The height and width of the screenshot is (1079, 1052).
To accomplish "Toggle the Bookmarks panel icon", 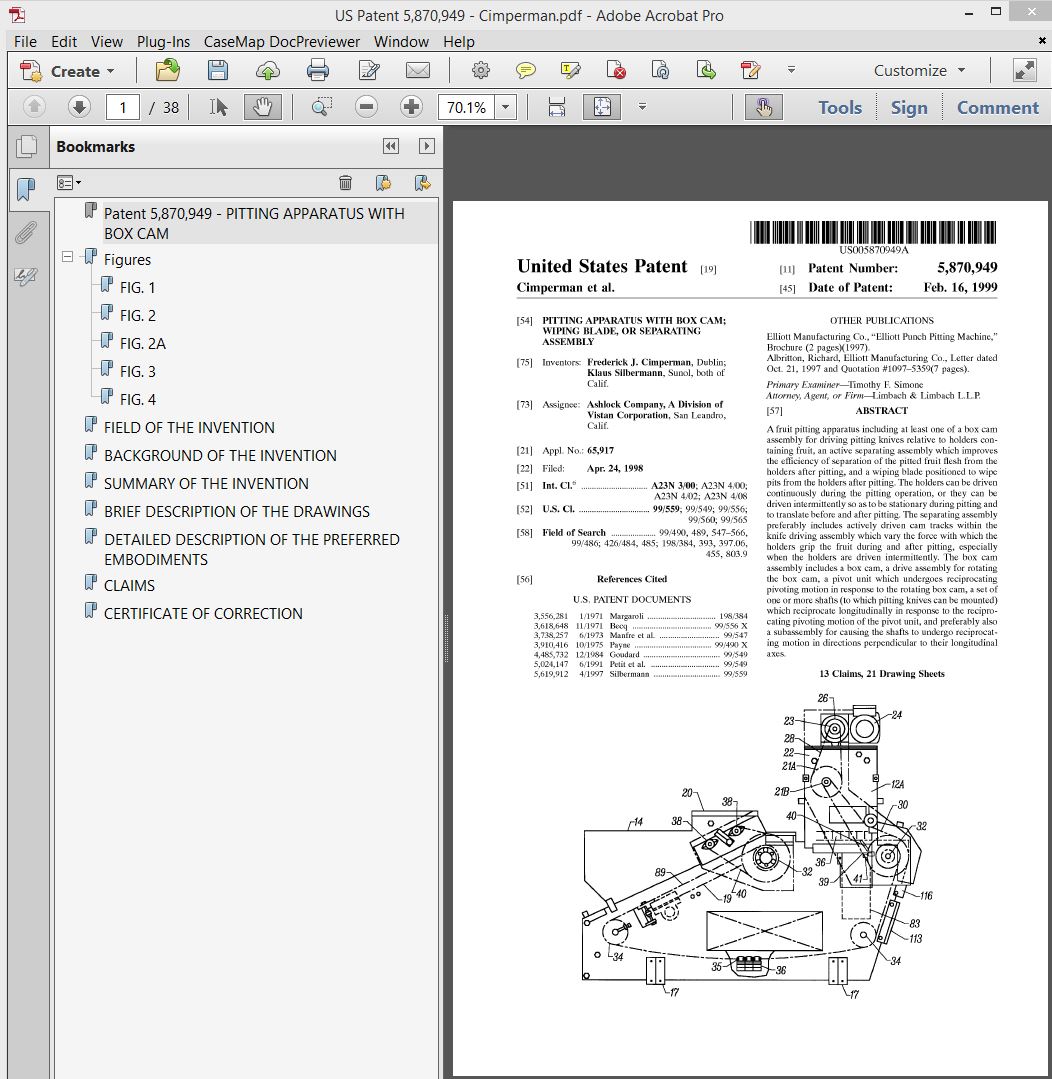I will pos(26,189).
